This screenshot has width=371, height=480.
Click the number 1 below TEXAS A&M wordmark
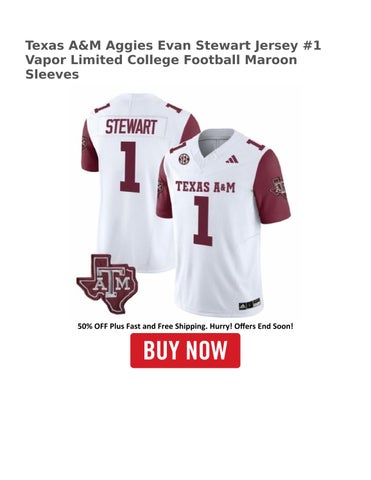203,221
